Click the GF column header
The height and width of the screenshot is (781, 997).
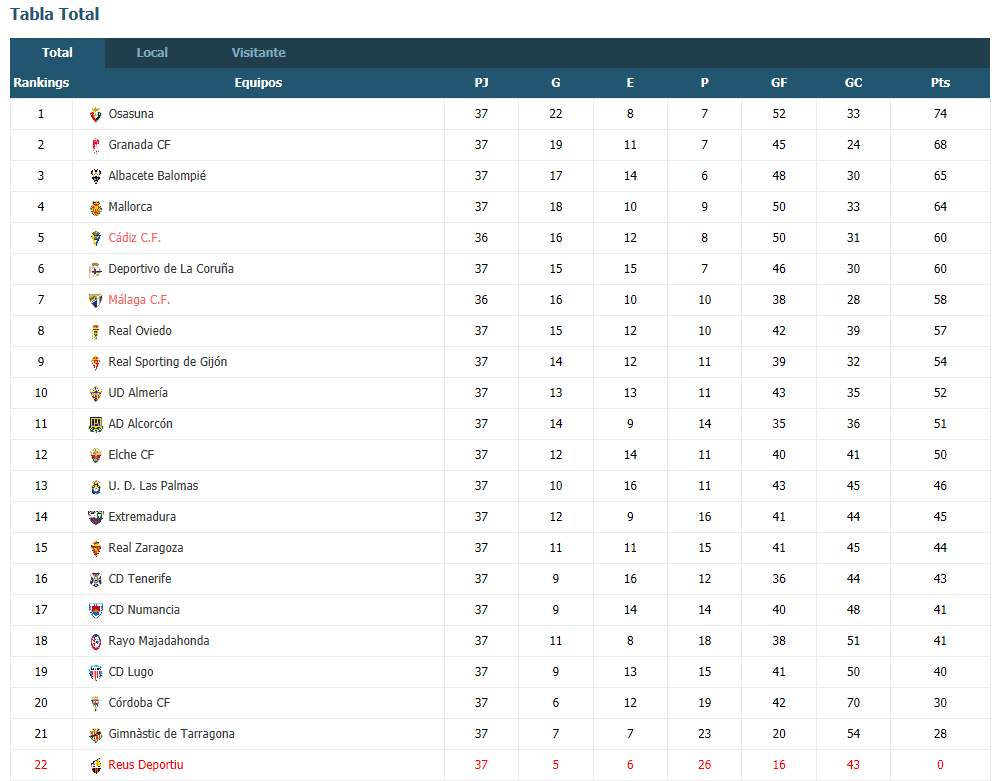pyautogui.click(x=779, y=83)
